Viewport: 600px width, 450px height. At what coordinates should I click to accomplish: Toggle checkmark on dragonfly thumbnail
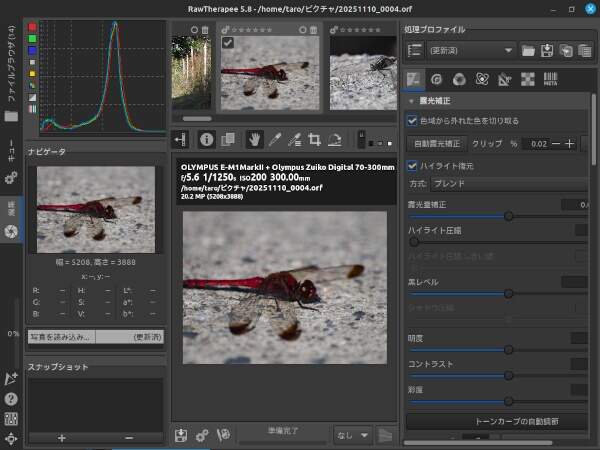pos(228,43)
